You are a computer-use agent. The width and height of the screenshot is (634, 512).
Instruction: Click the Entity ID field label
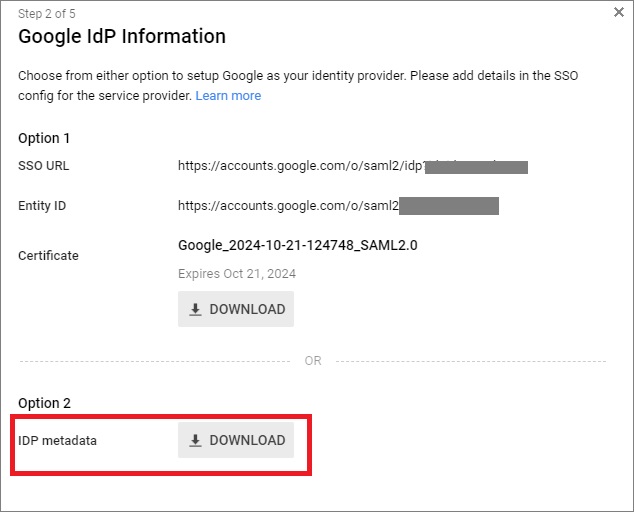[42, 206]
